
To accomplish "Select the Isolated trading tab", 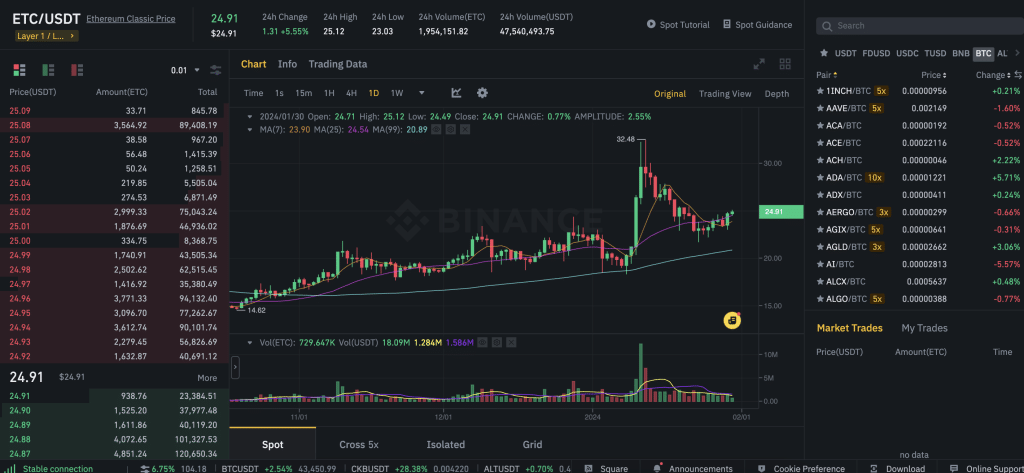I will 445,444.
